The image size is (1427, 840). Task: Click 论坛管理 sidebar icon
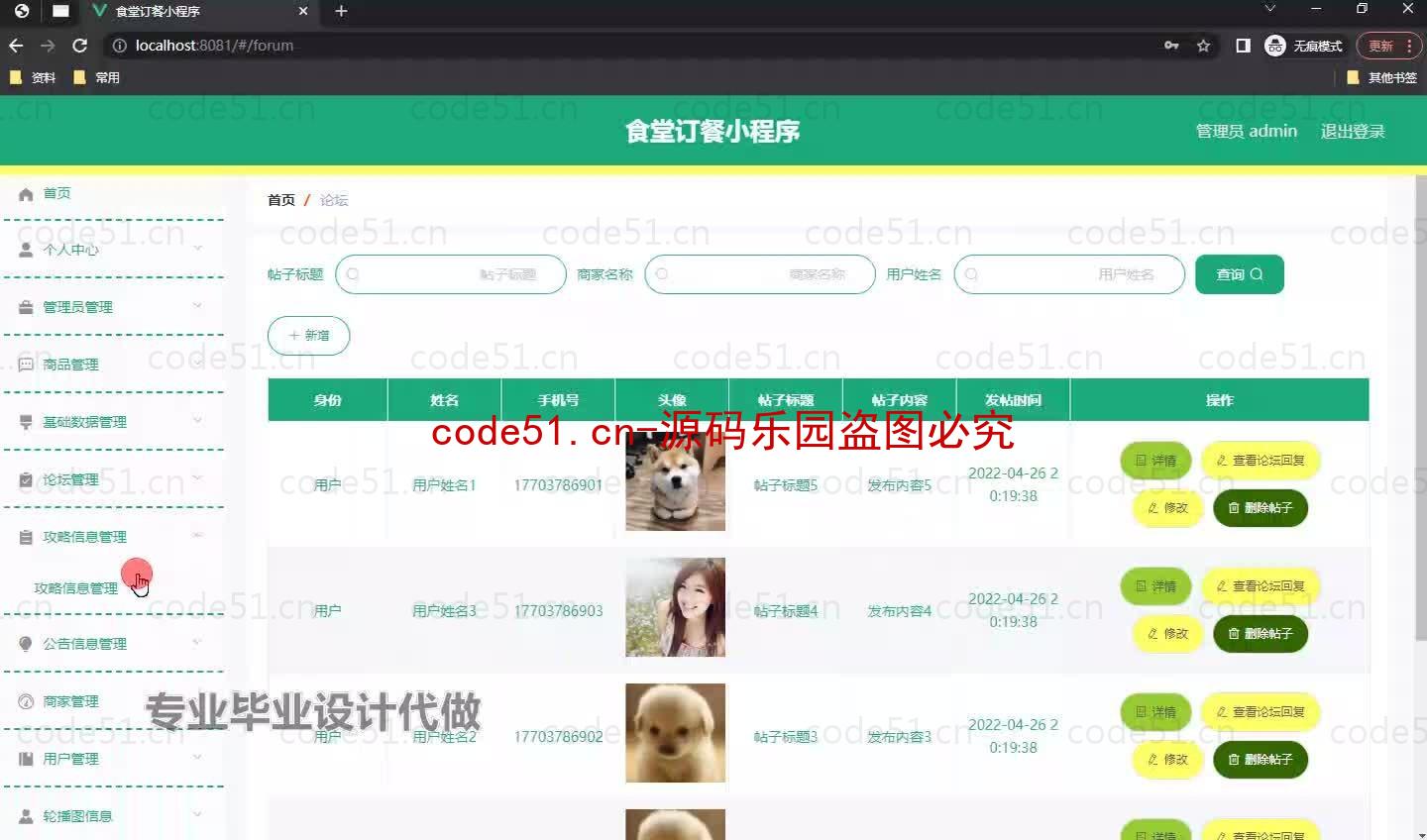[26, 479]
